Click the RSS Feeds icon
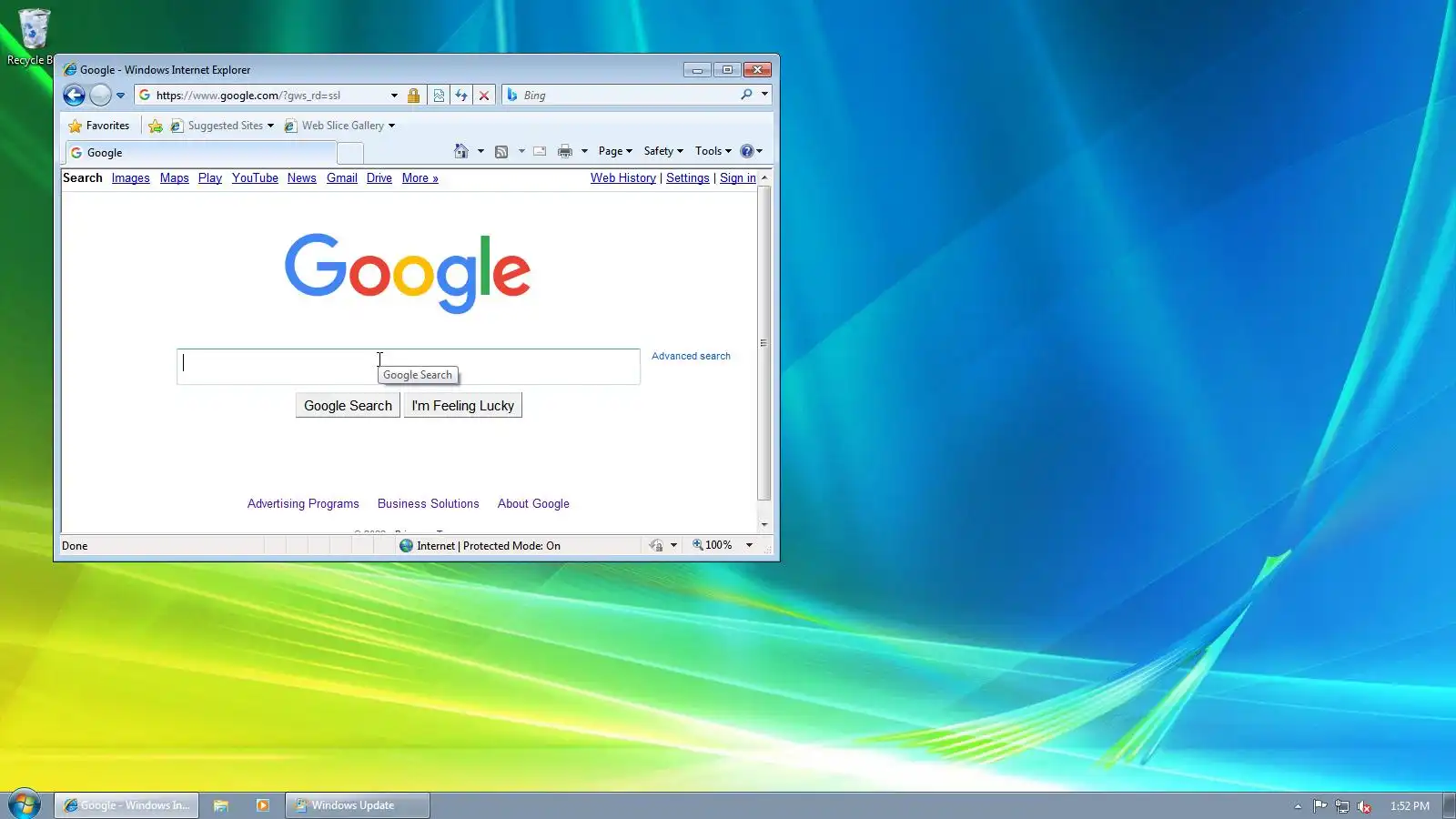This screenshot has width=1456, height=819. coord(501,151)
